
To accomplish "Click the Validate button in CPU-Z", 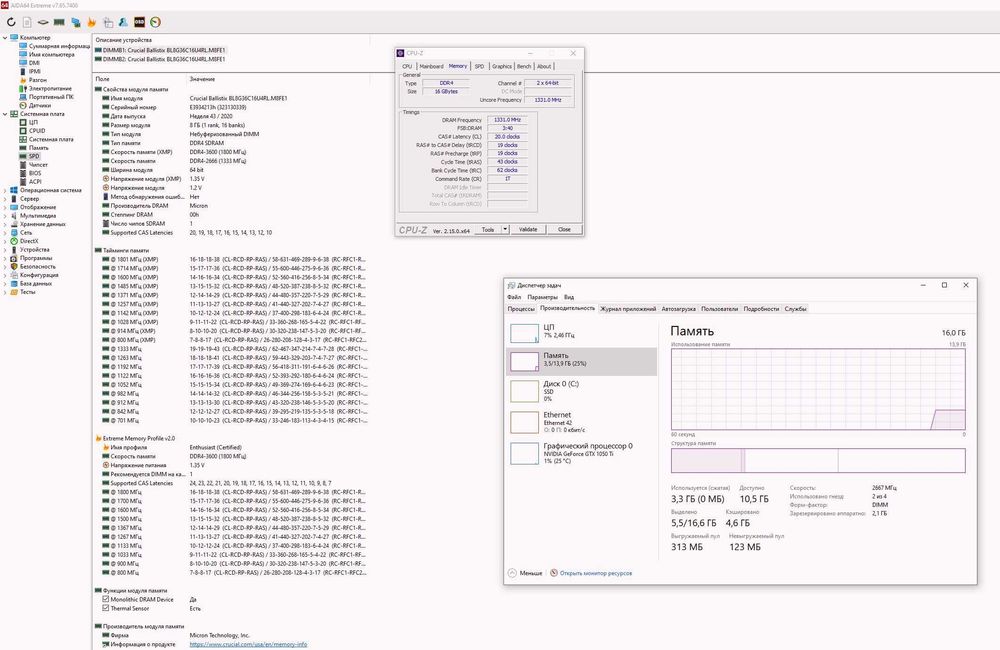I will click(x=528, y=229).
